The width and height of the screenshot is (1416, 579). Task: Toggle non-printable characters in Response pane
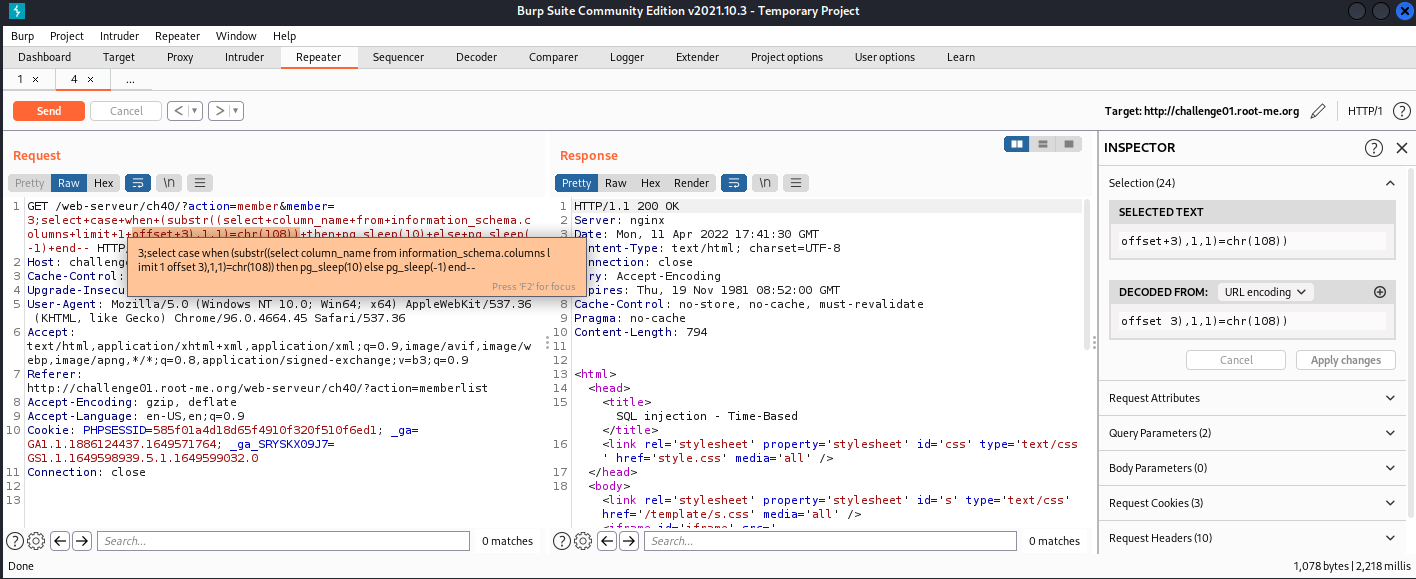point(765,183)
